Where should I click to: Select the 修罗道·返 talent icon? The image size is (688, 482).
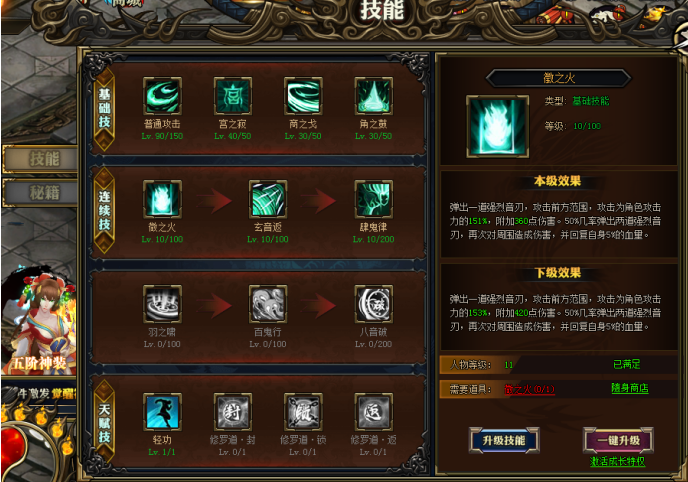373,411
